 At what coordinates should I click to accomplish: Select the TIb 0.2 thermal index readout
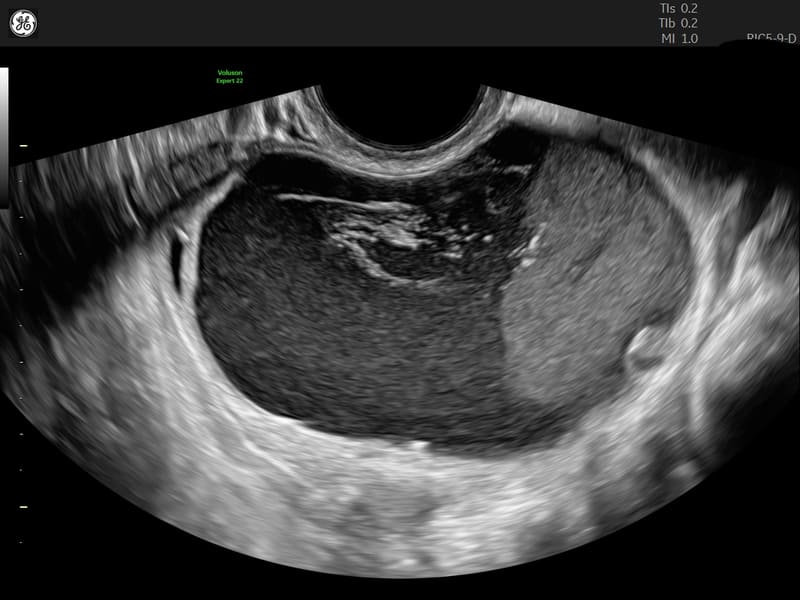coord(679,23)
